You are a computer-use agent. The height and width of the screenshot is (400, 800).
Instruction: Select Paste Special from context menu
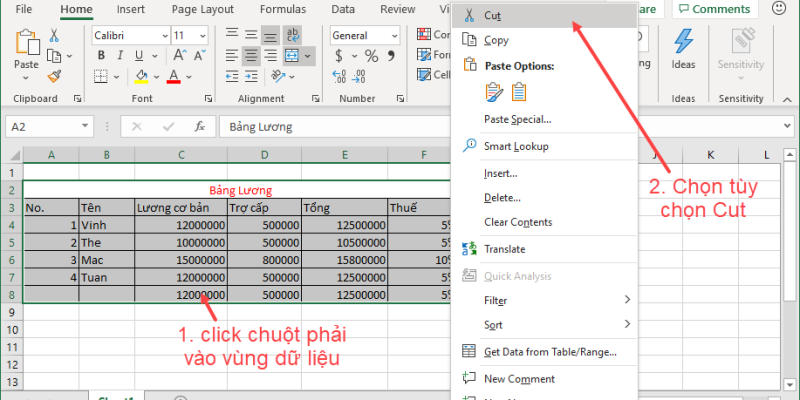pyautogui.click(x=517, y=119)
